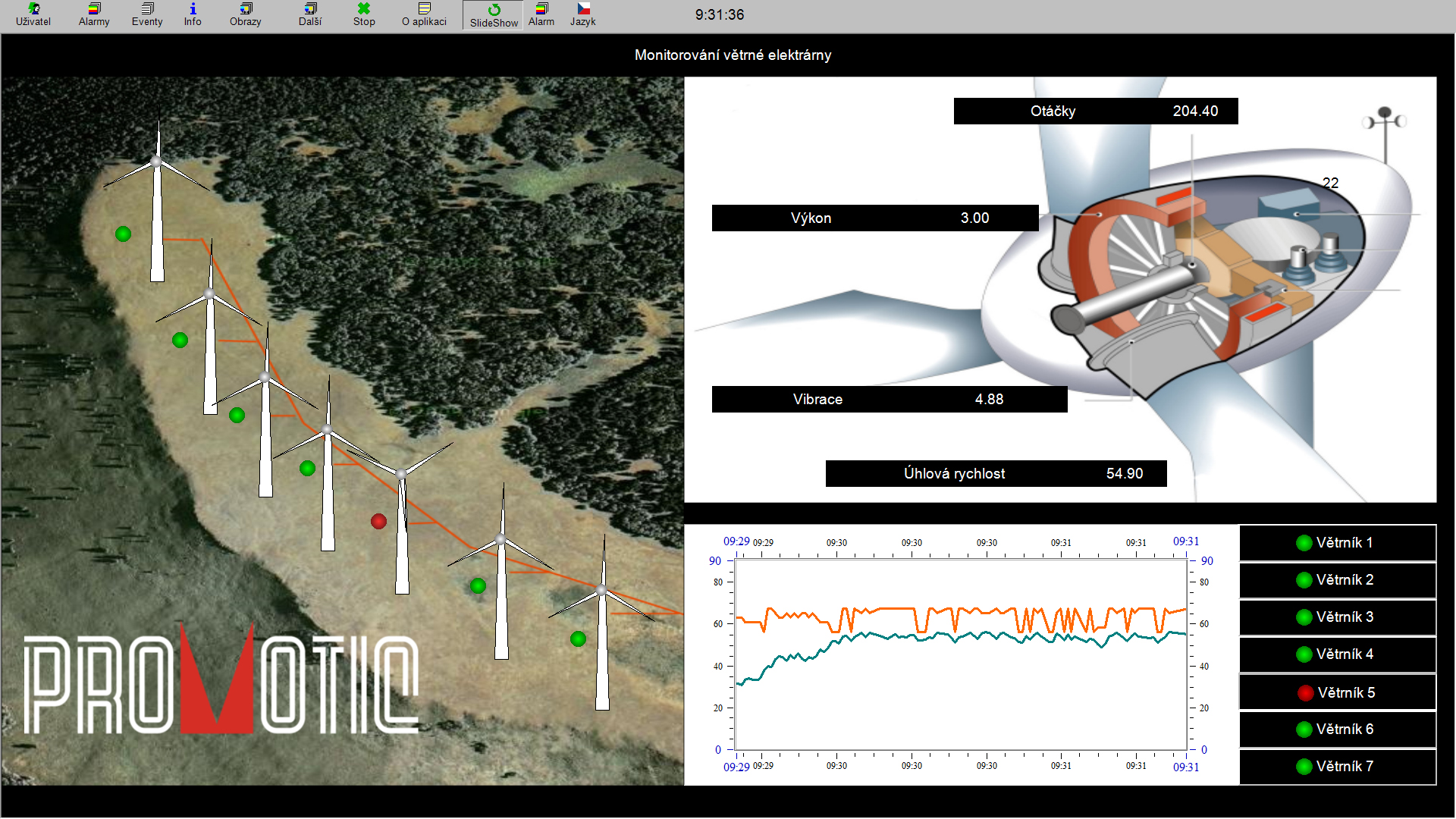Click the Výkon value 3.00

tap(974, 218)
